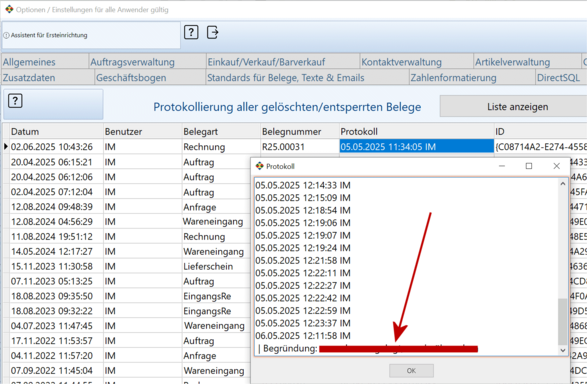This screenshot has height=384, width=587.
Task: Open Artikelverwaltung tab
Action: 527,62
